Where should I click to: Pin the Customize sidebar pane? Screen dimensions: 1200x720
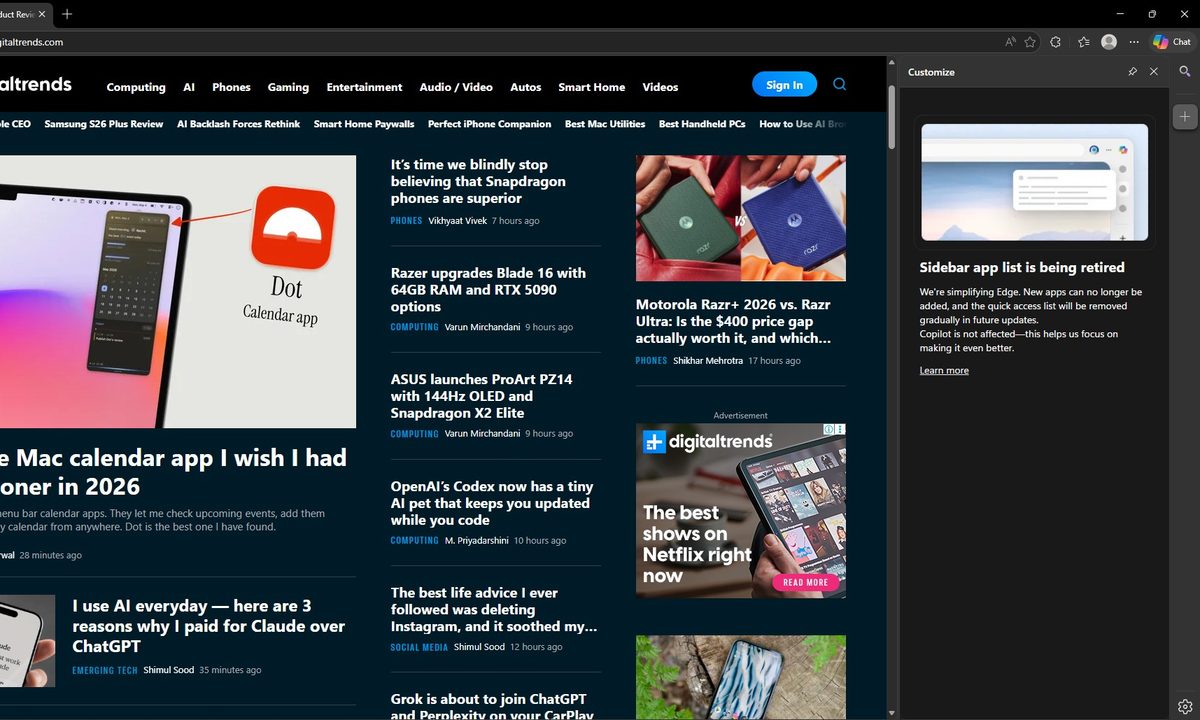click(1132, 72)
